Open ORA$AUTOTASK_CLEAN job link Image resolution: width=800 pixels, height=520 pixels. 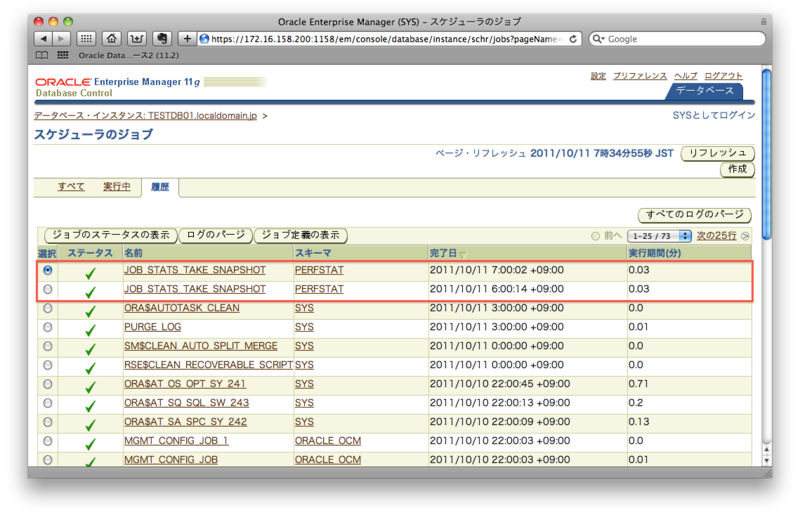(182, 308)
